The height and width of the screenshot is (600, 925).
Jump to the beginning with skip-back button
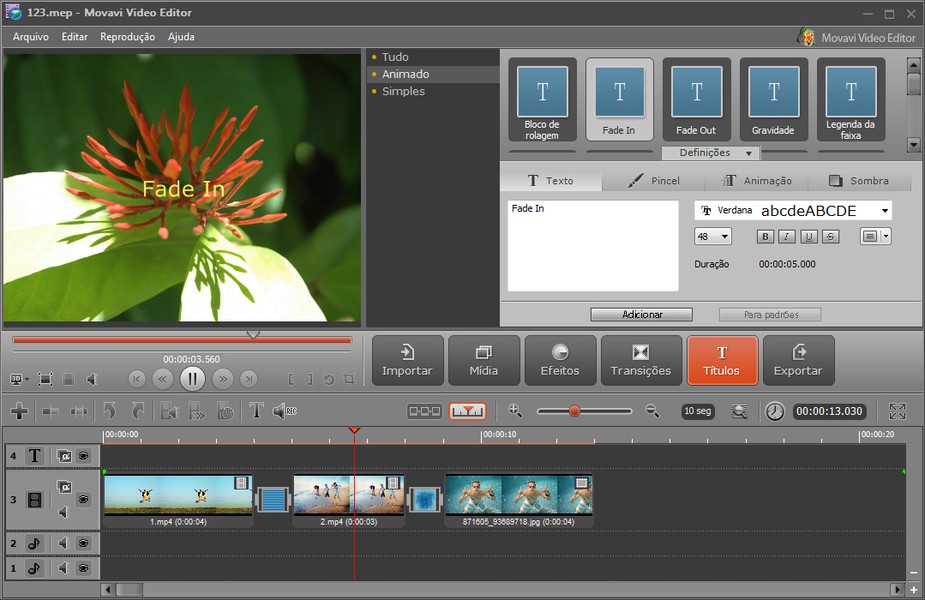pos(137,379)
